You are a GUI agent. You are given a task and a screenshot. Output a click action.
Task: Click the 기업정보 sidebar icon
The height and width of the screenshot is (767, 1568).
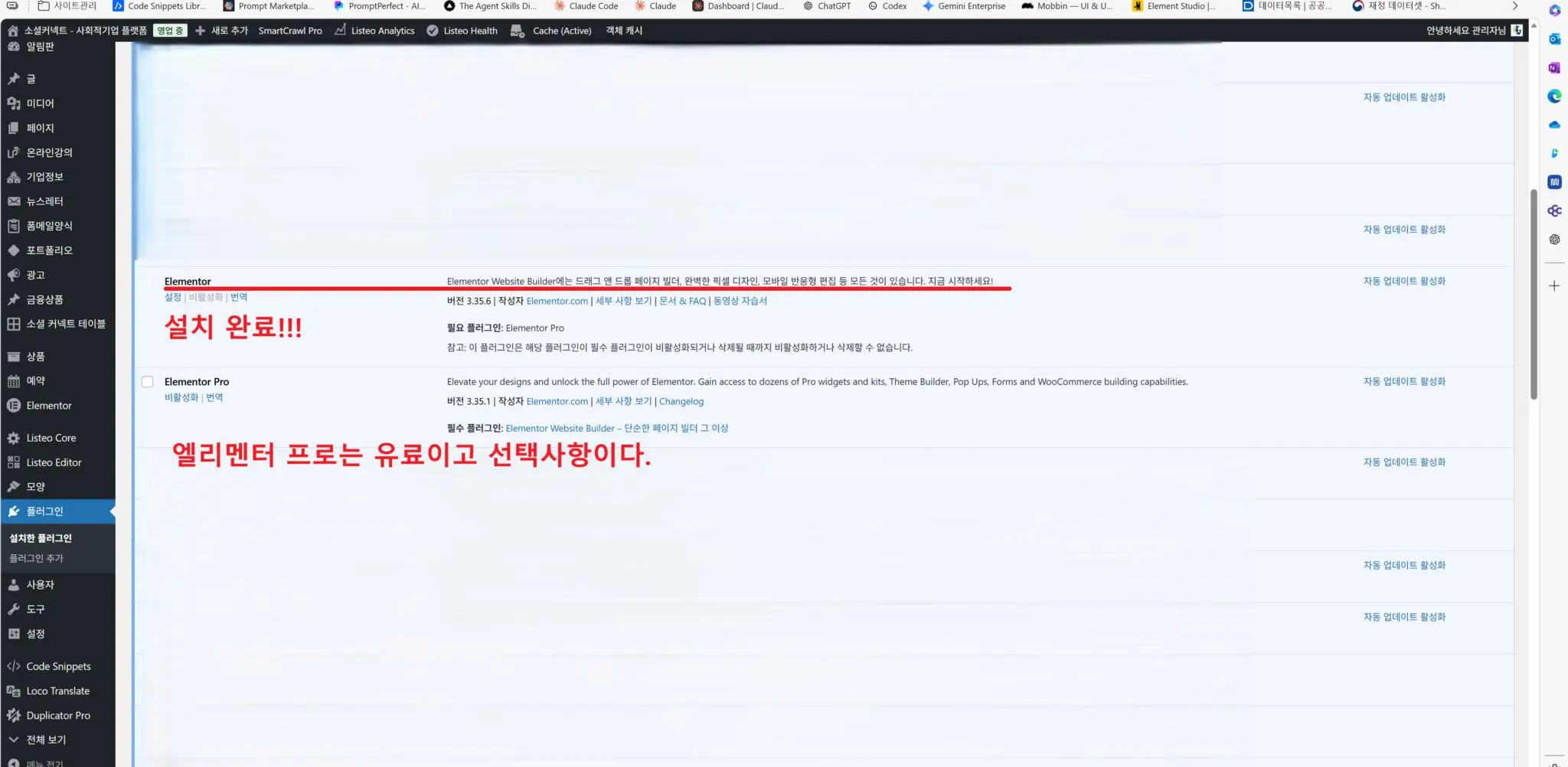13,177
